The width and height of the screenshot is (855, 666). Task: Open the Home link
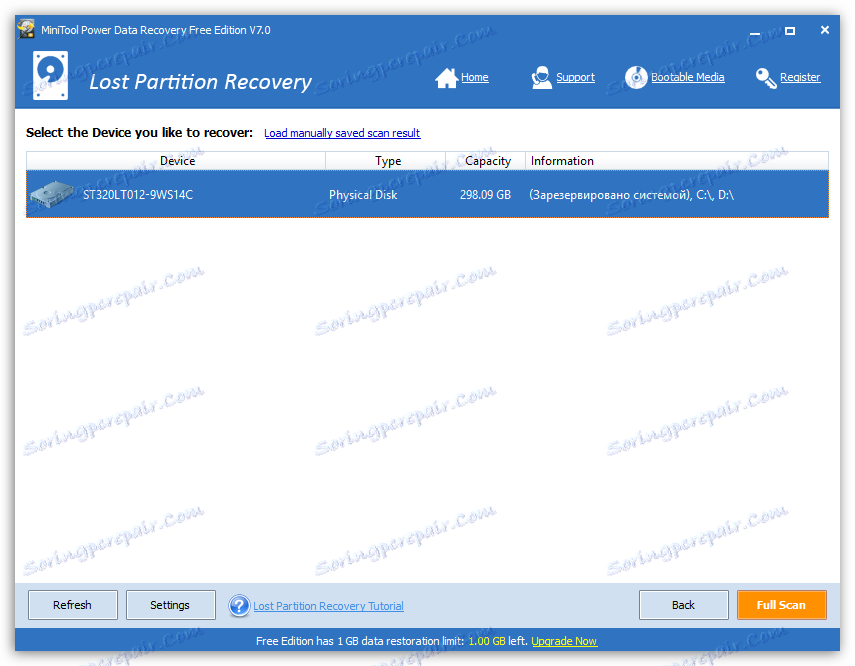474,77
